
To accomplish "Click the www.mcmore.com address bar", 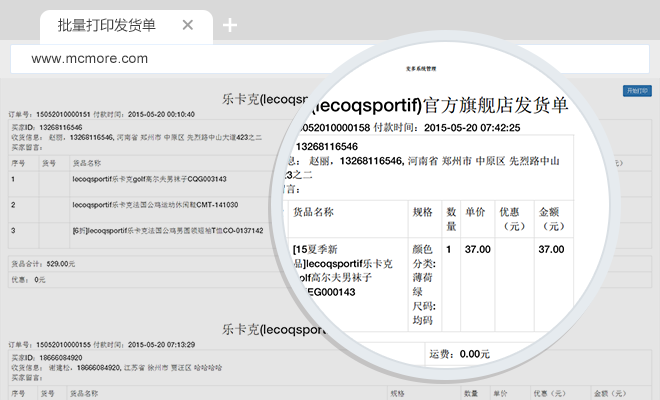I will [330, 59].
